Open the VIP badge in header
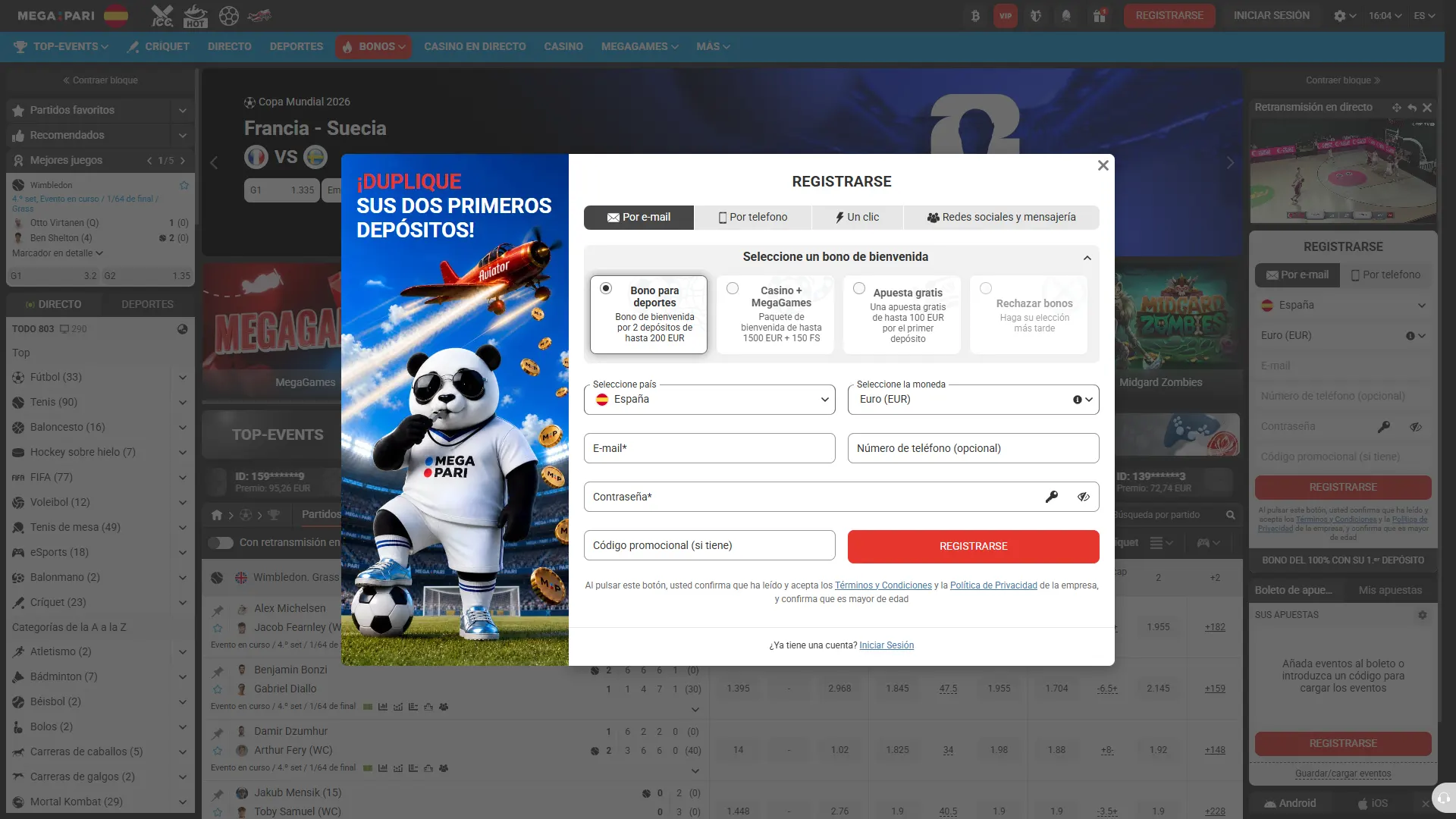Screen dimensions: 1456x819 tap(1006, 16)
